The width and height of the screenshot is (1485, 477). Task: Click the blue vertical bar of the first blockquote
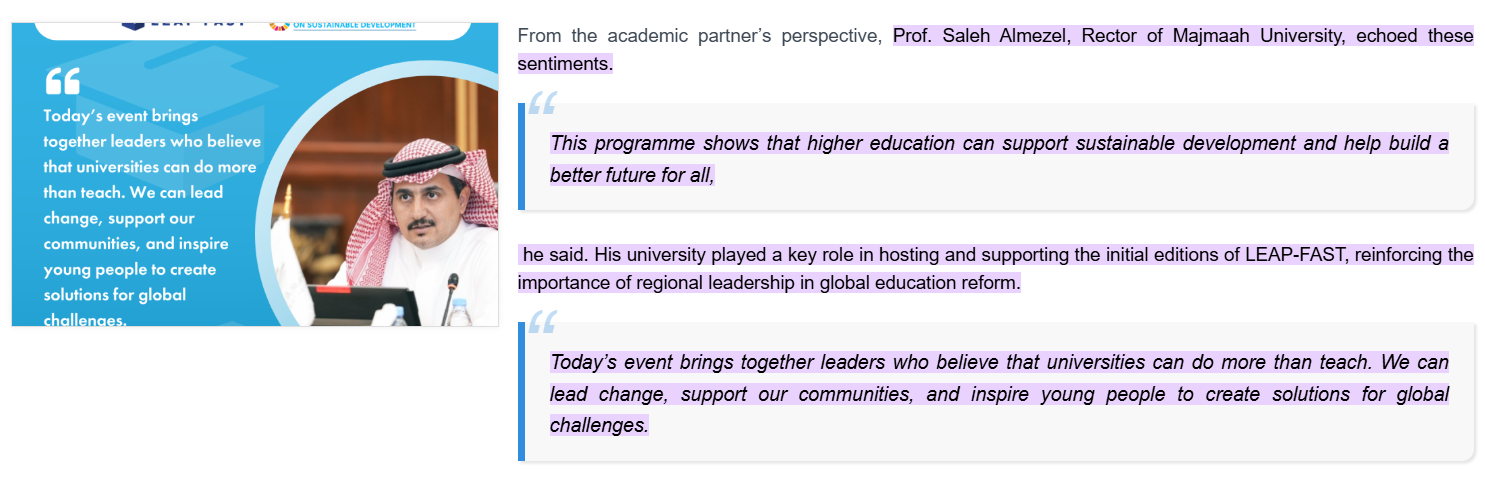(521, 156)
